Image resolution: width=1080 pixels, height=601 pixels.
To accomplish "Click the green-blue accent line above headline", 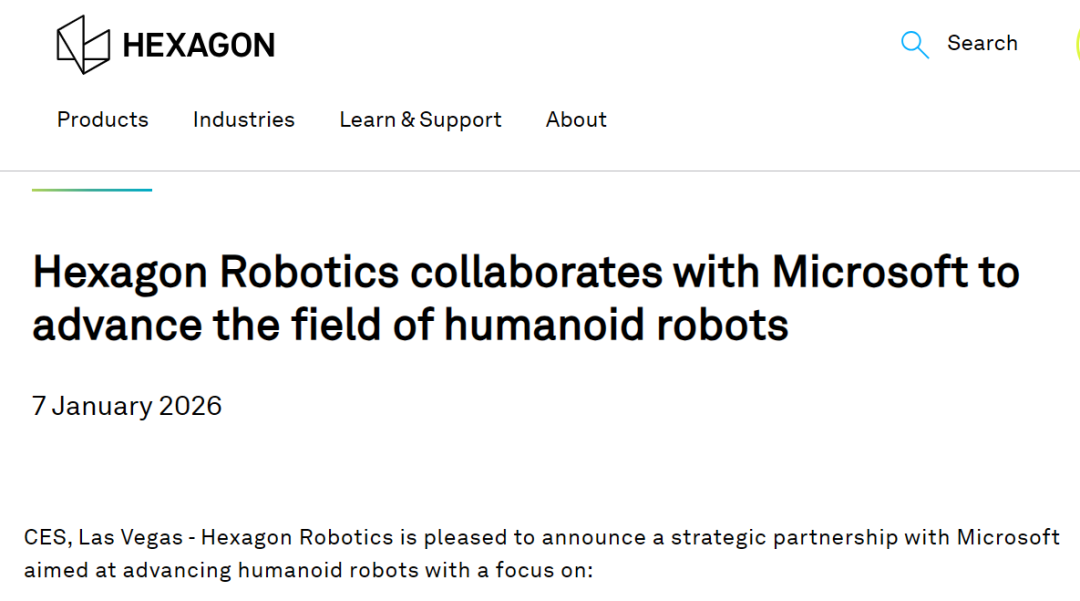I will pos(92,190).
